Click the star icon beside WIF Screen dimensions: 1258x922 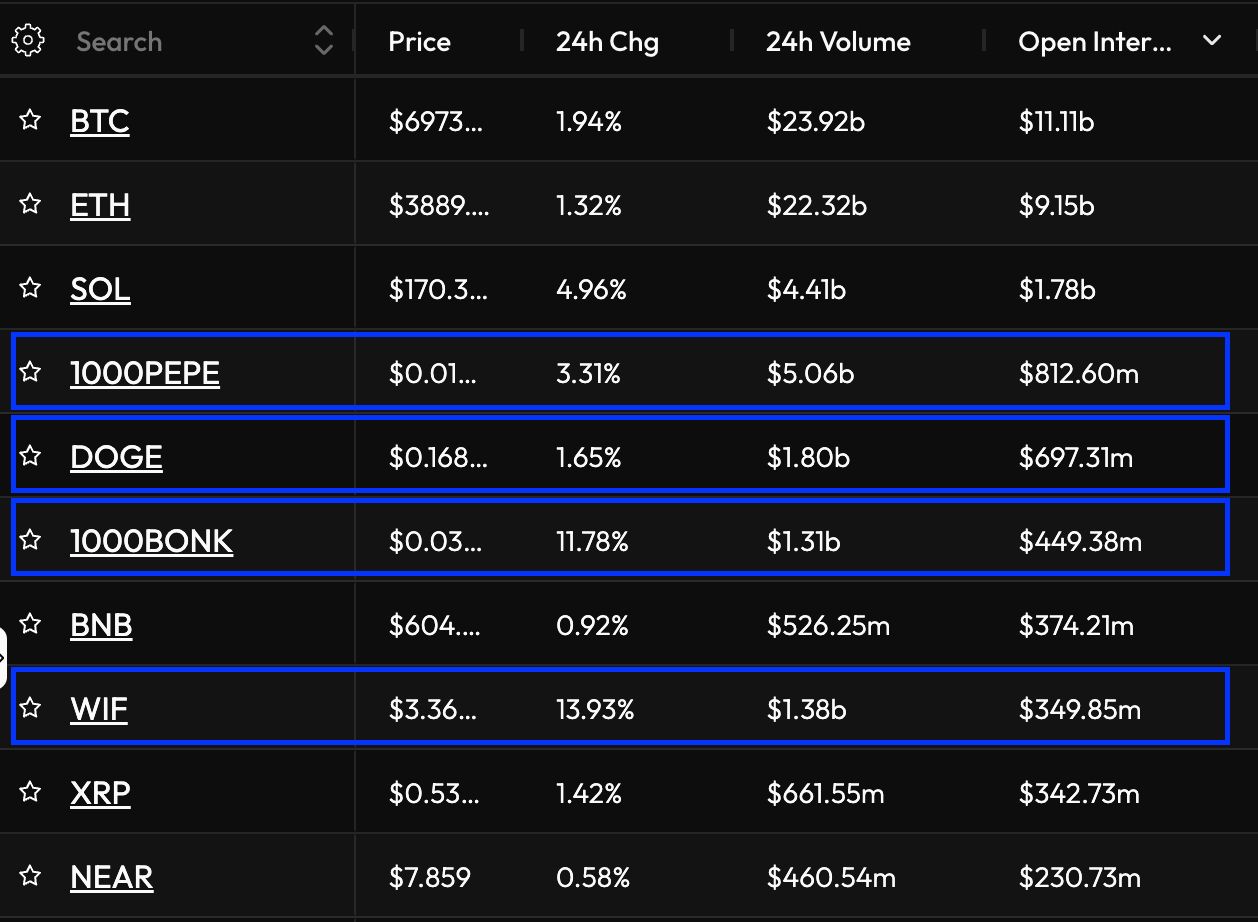[x=29, y=707]
